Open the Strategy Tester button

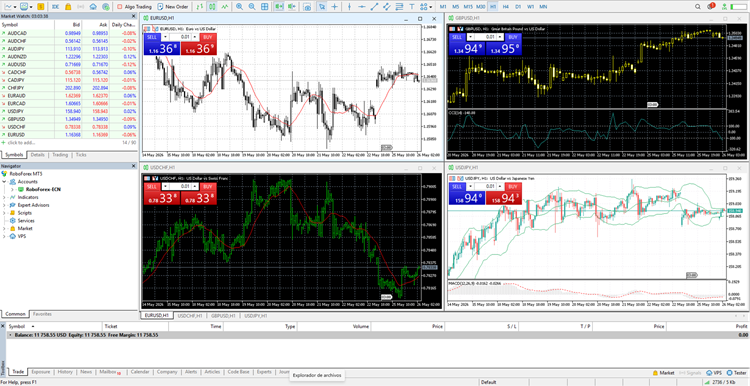737,373
